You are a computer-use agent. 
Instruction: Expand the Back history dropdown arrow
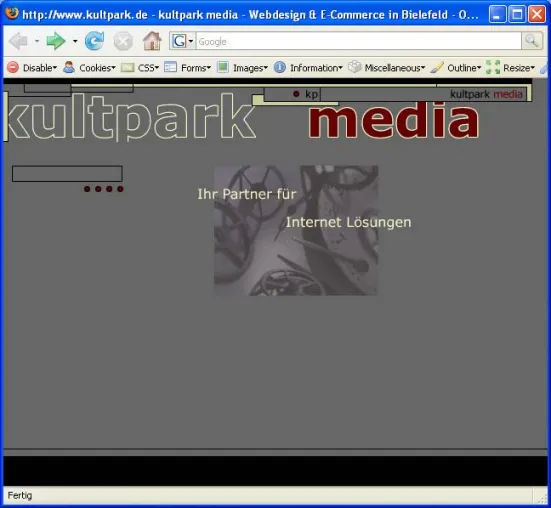point(37,41)
